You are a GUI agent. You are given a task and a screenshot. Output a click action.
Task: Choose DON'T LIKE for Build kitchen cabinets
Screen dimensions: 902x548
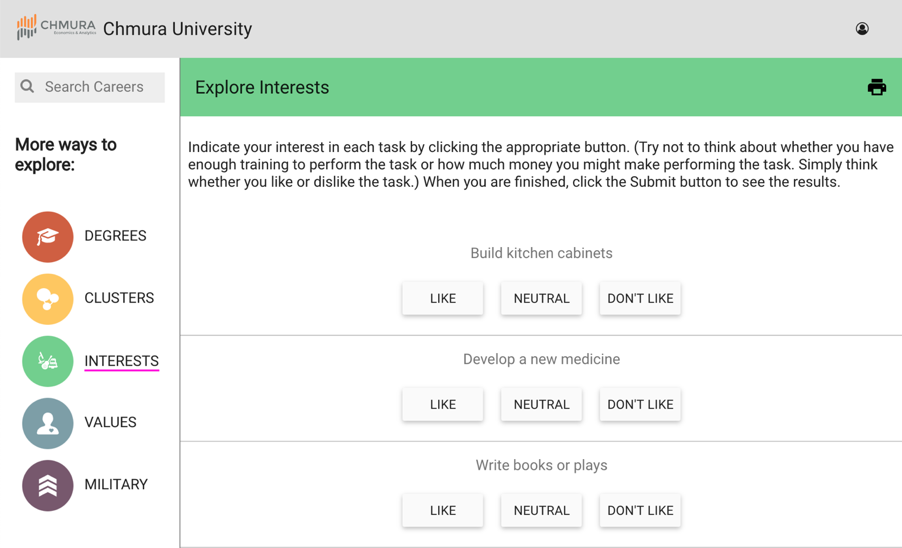click(x=640, y=298)
